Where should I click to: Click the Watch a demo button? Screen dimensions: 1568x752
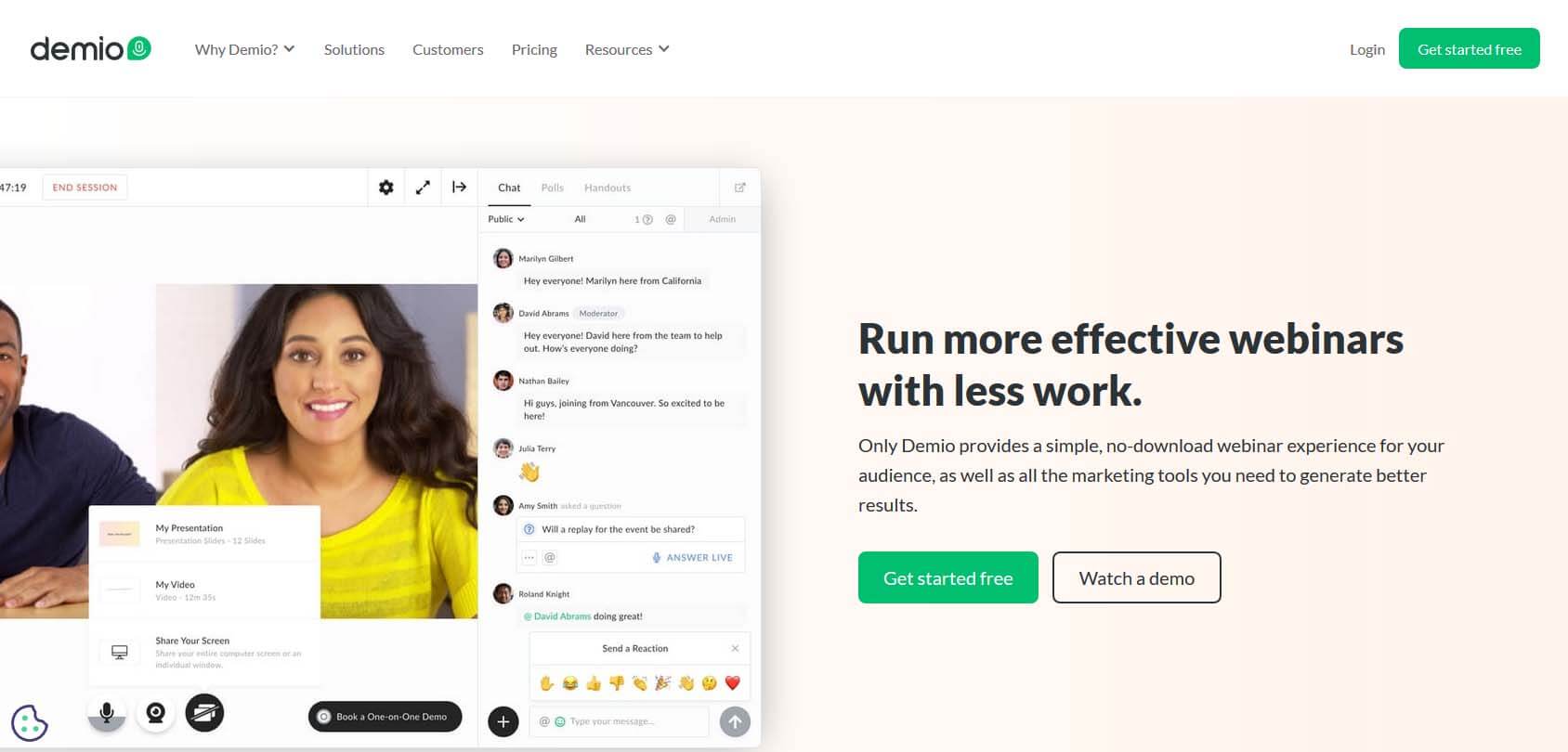(1136, 577)
